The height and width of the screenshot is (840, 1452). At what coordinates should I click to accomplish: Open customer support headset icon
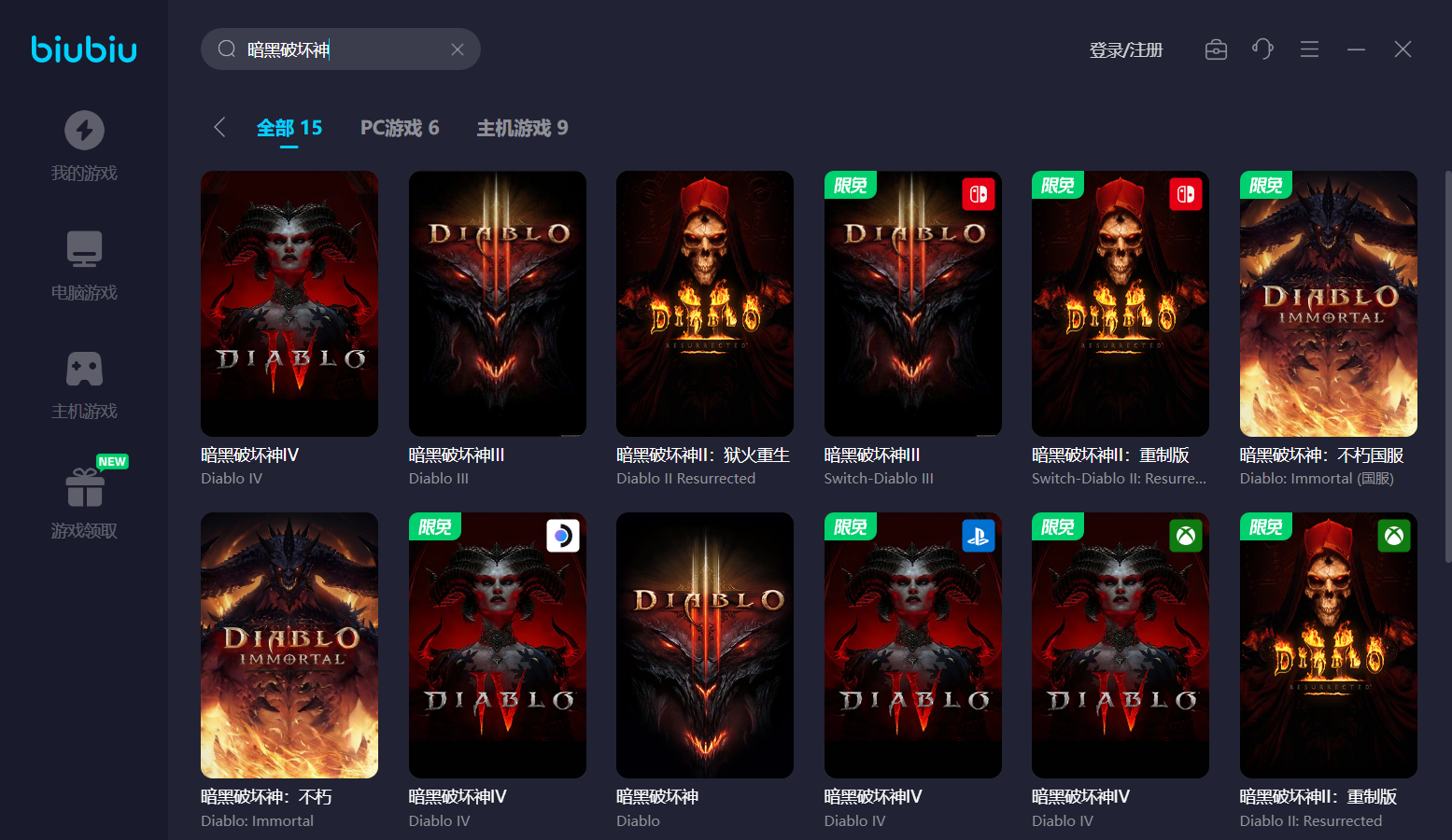pyautogui.click(x=1262, y=49)
